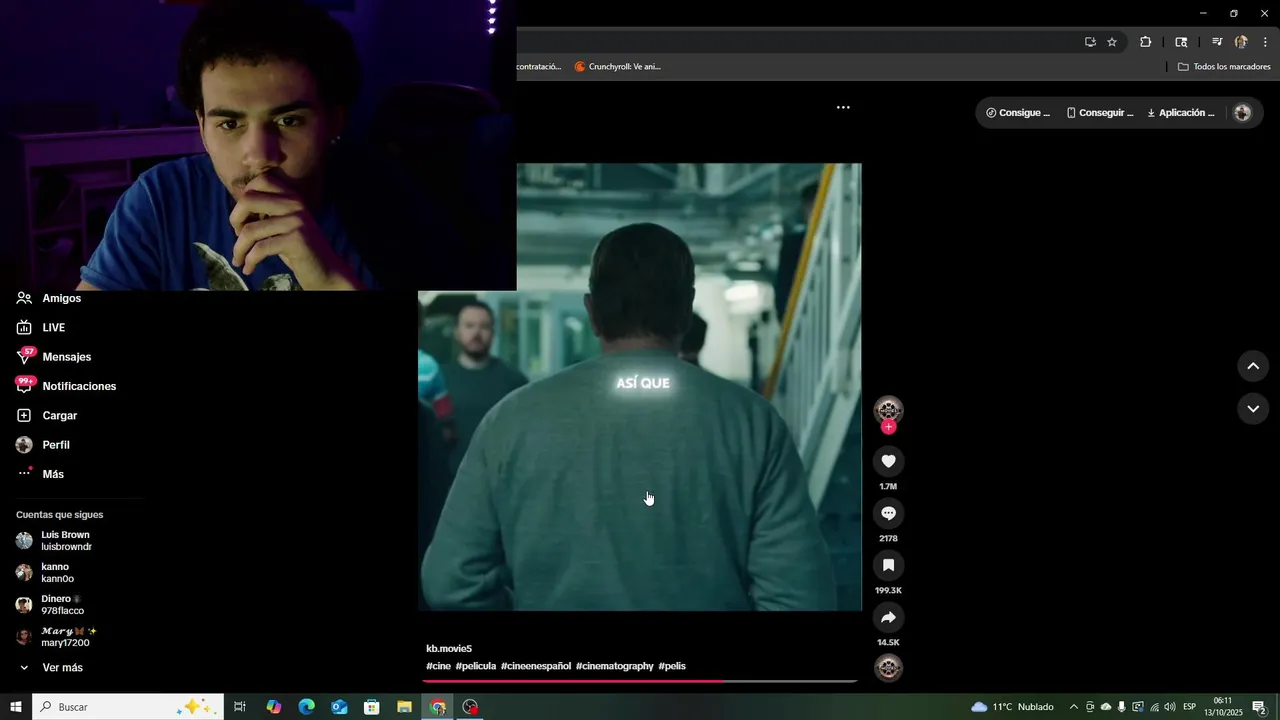1280x720 pixels.
Task: Open Windows Start button
Action: [x=16, y=707]
